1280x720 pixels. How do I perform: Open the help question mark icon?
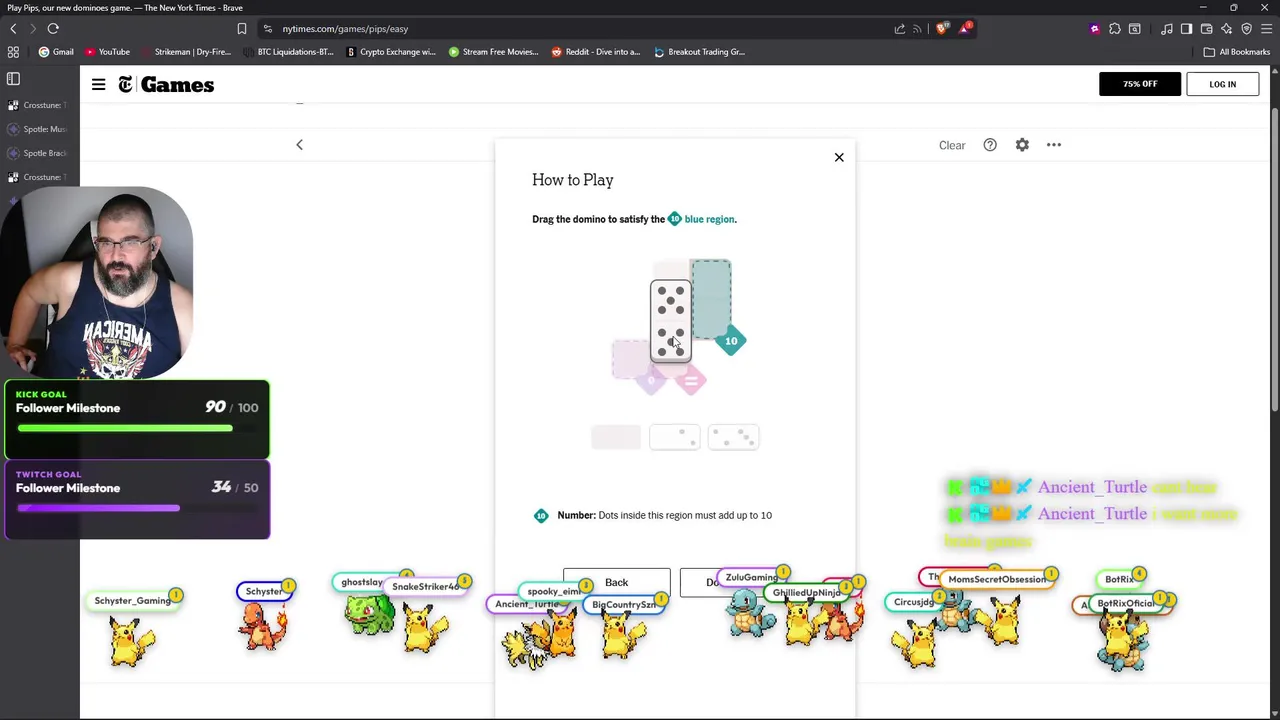pyautogui.click(x=990, y=145)
